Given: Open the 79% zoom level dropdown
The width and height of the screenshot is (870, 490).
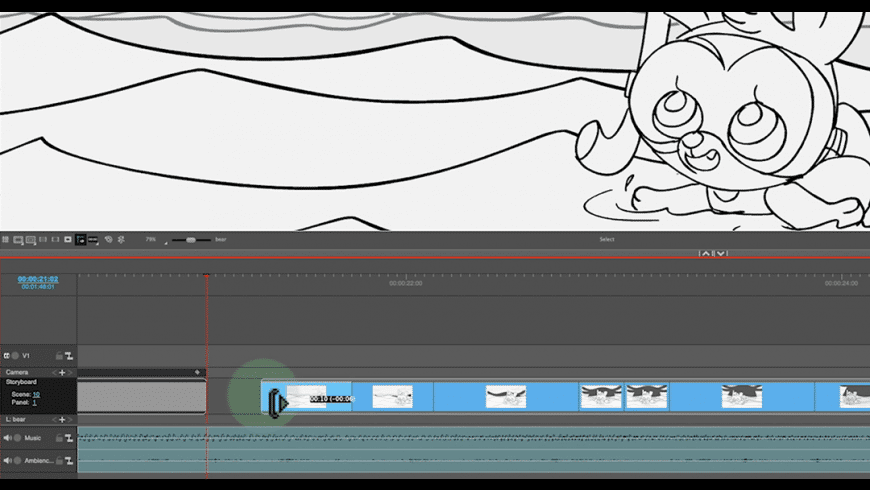Looking at the screenshot, I should pos(151,240).
